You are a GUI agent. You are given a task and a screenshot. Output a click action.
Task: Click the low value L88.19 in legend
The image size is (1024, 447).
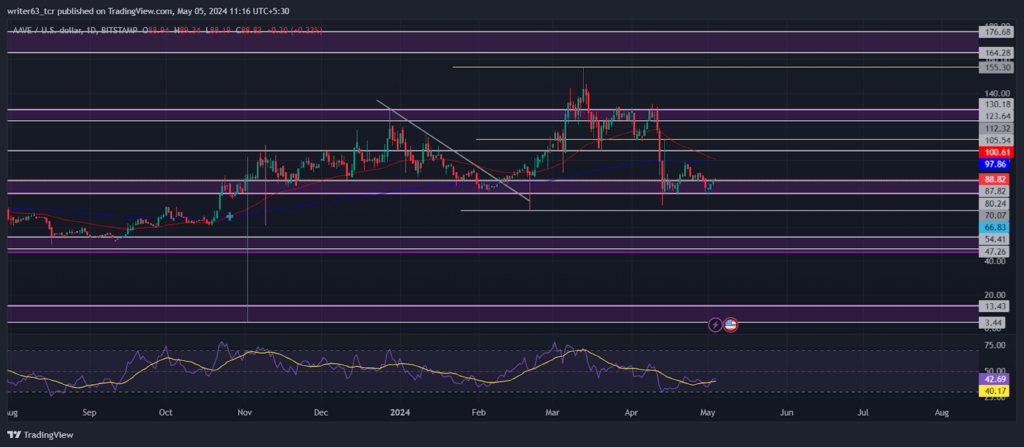pyautogui.click(x=220, y=30)
